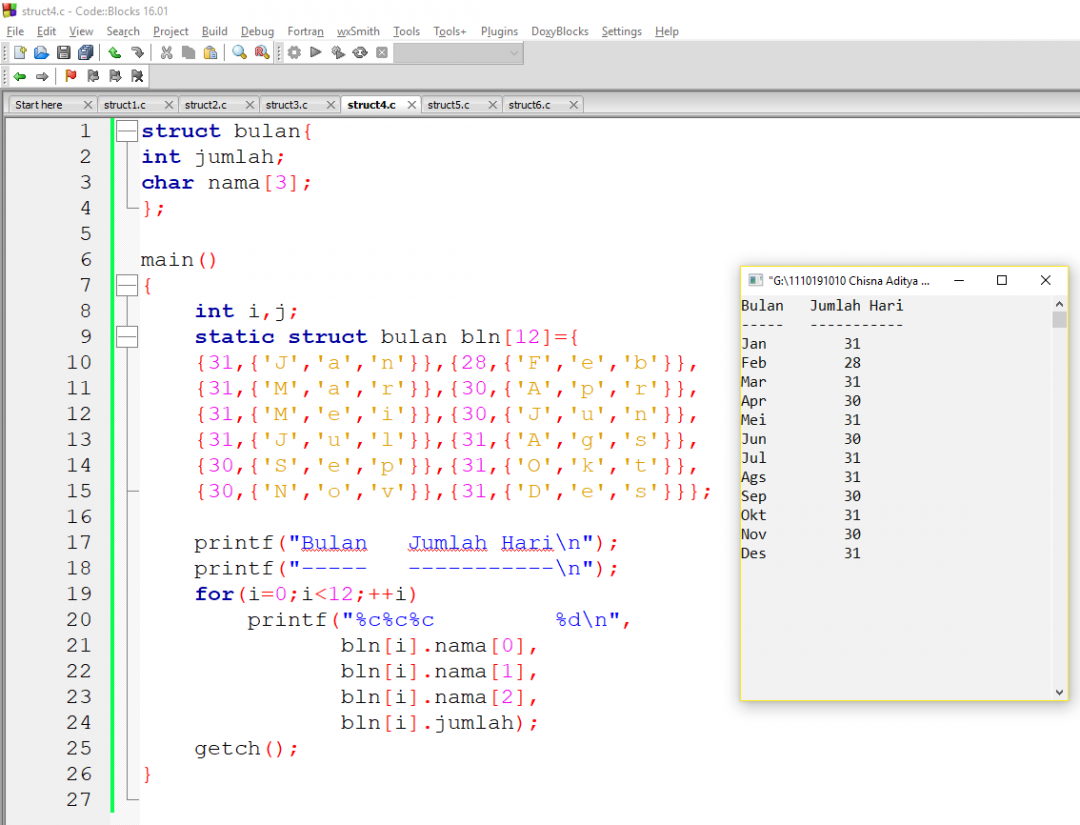Open the Search menu
This screenshot has width=1080, height=825.
(123, 31)
